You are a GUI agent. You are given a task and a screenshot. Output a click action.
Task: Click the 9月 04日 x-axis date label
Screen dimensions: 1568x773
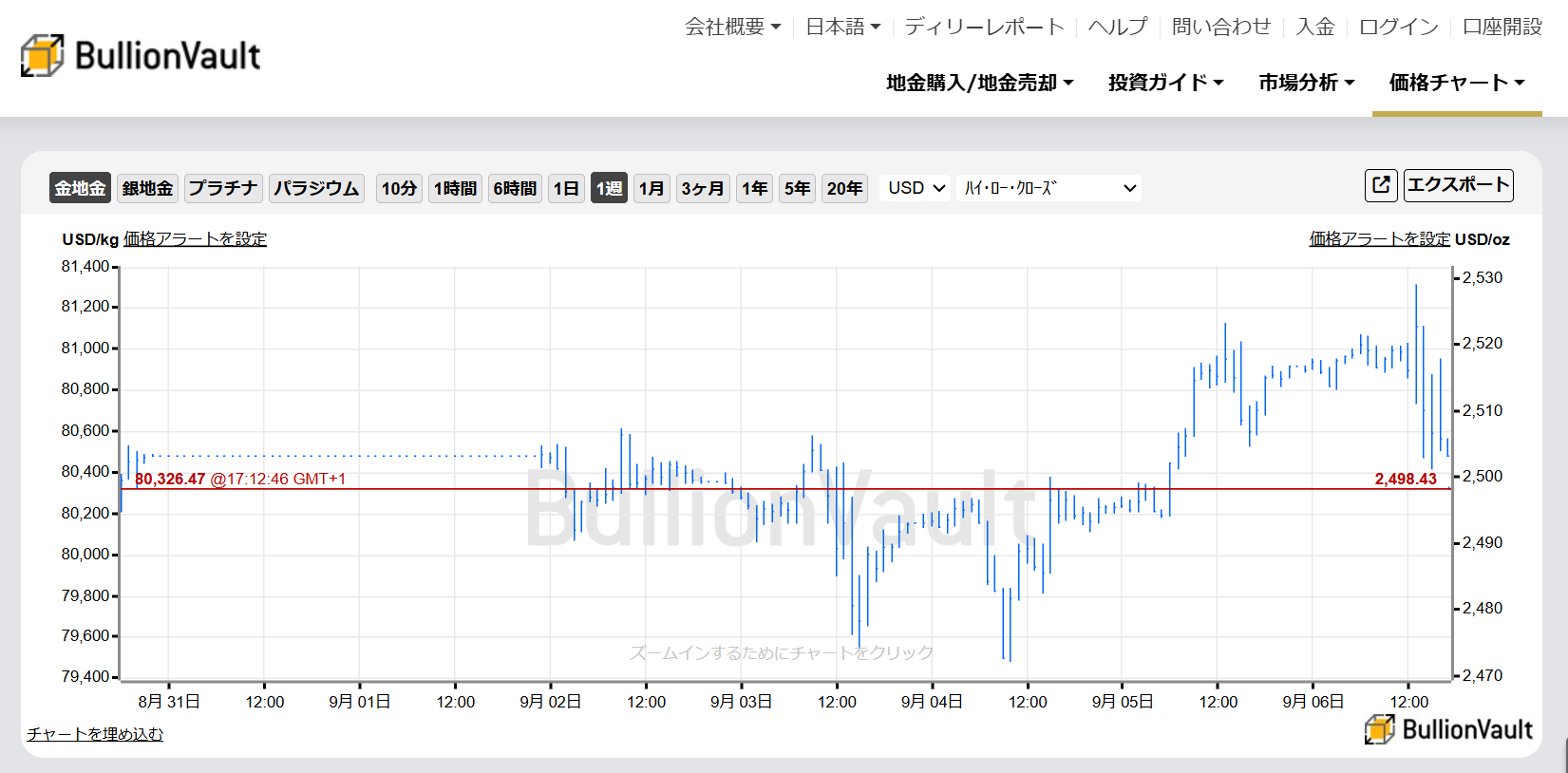932,702
